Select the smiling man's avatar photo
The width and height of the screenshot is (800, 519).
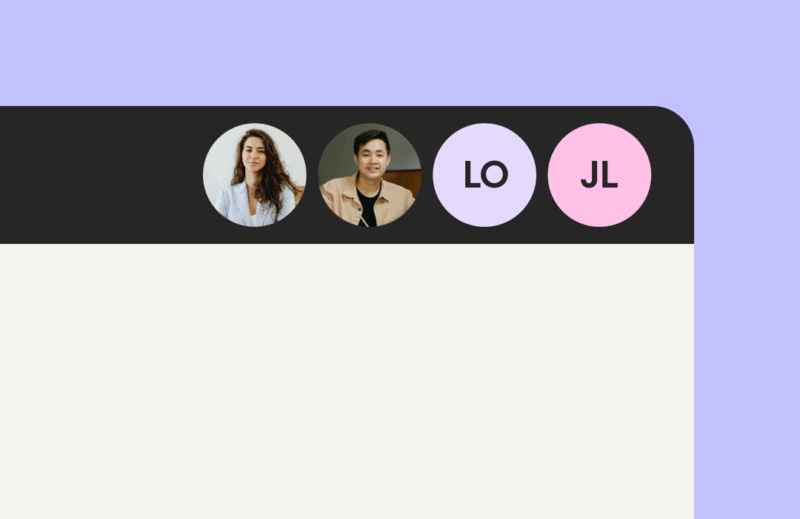coord(369,175)
